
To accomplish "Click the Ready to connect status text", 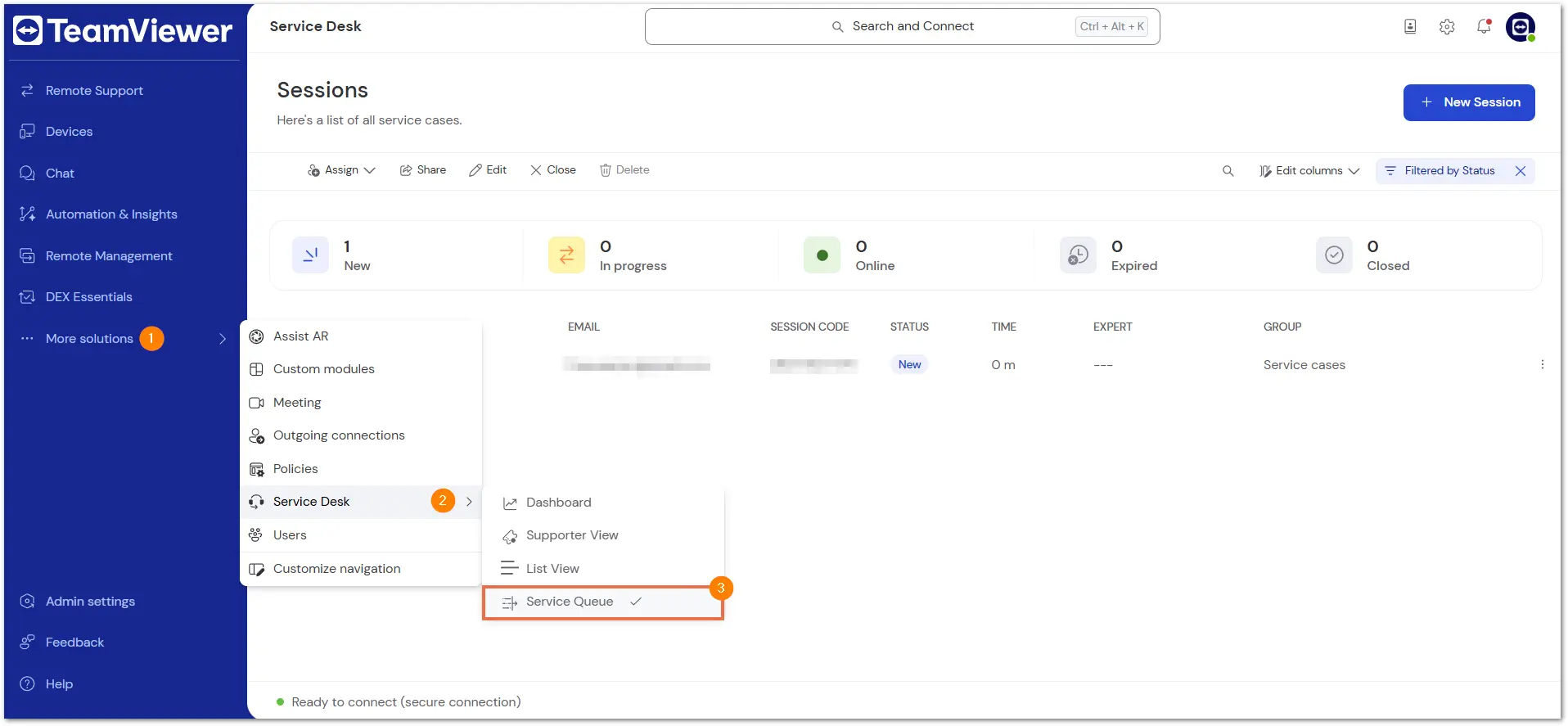I will (406, 702).
